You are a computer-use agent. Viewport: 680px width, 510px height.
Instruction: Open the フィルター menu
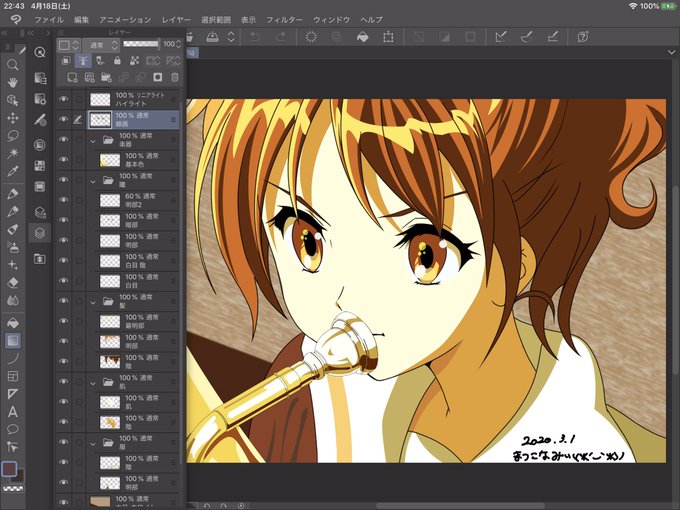pos(284,20)
